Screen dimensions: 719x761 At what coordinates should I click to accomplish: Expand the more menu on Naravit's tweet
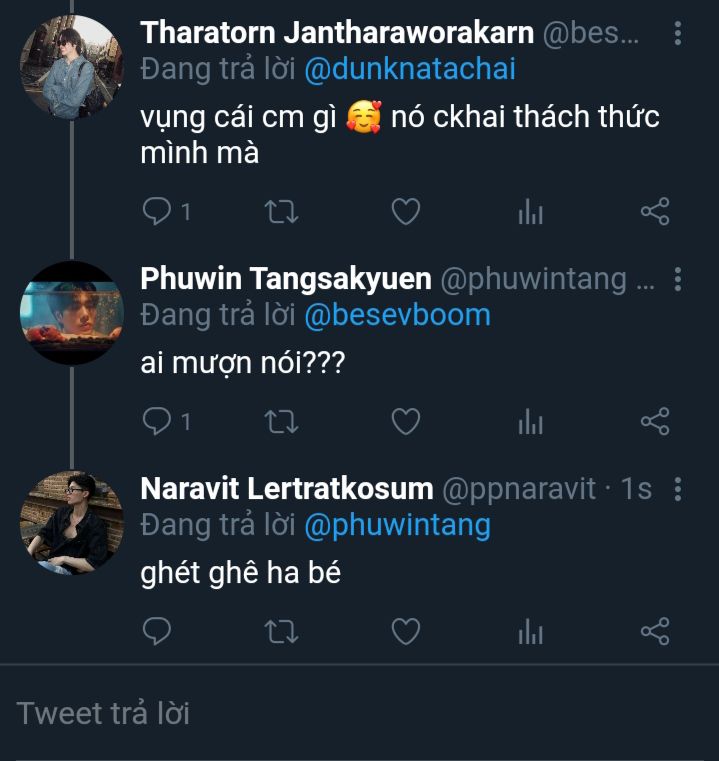point(678,489)
